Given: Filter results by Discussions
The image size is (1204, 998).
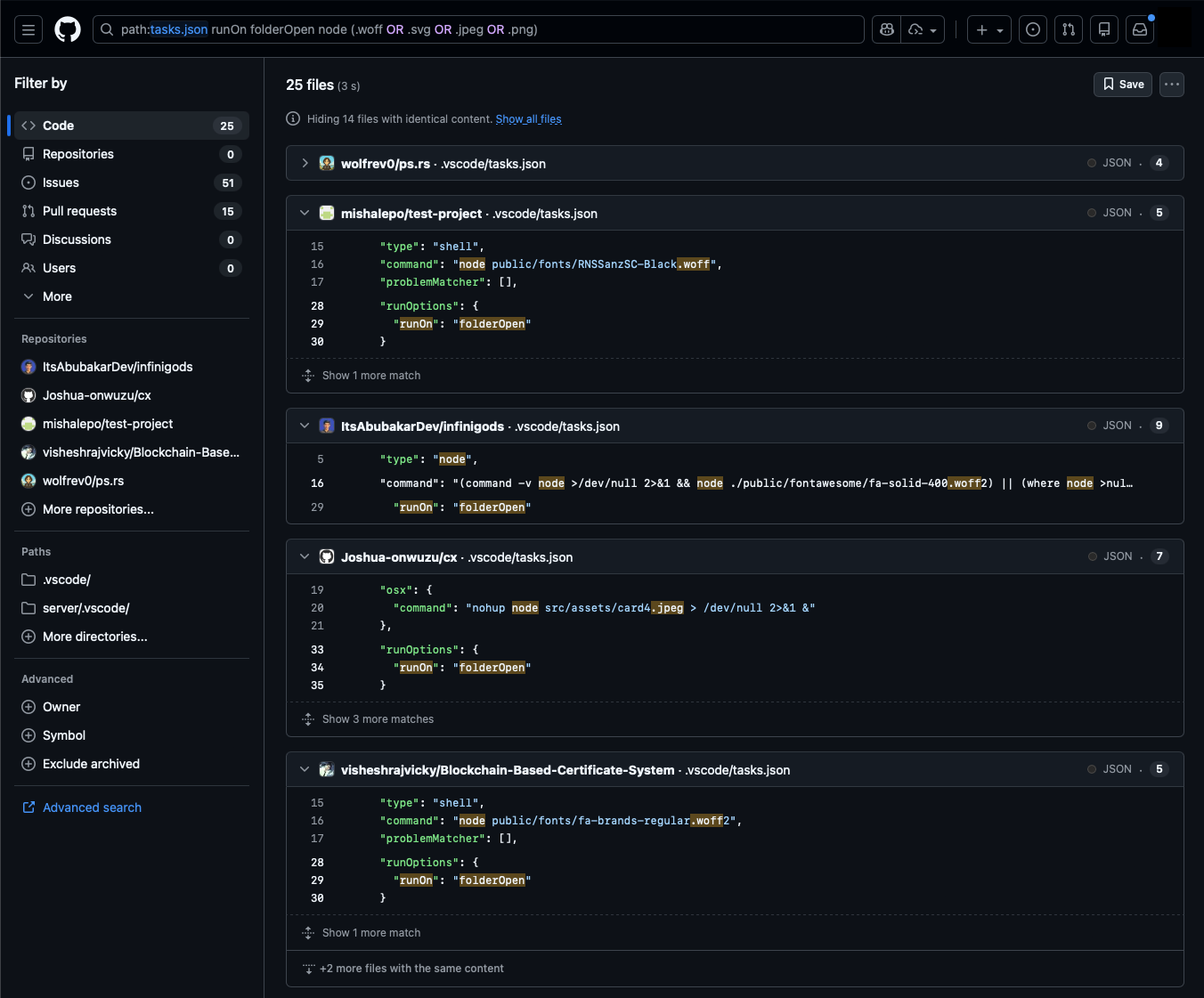Looking at the screenshot, I should tap(132, 239).
